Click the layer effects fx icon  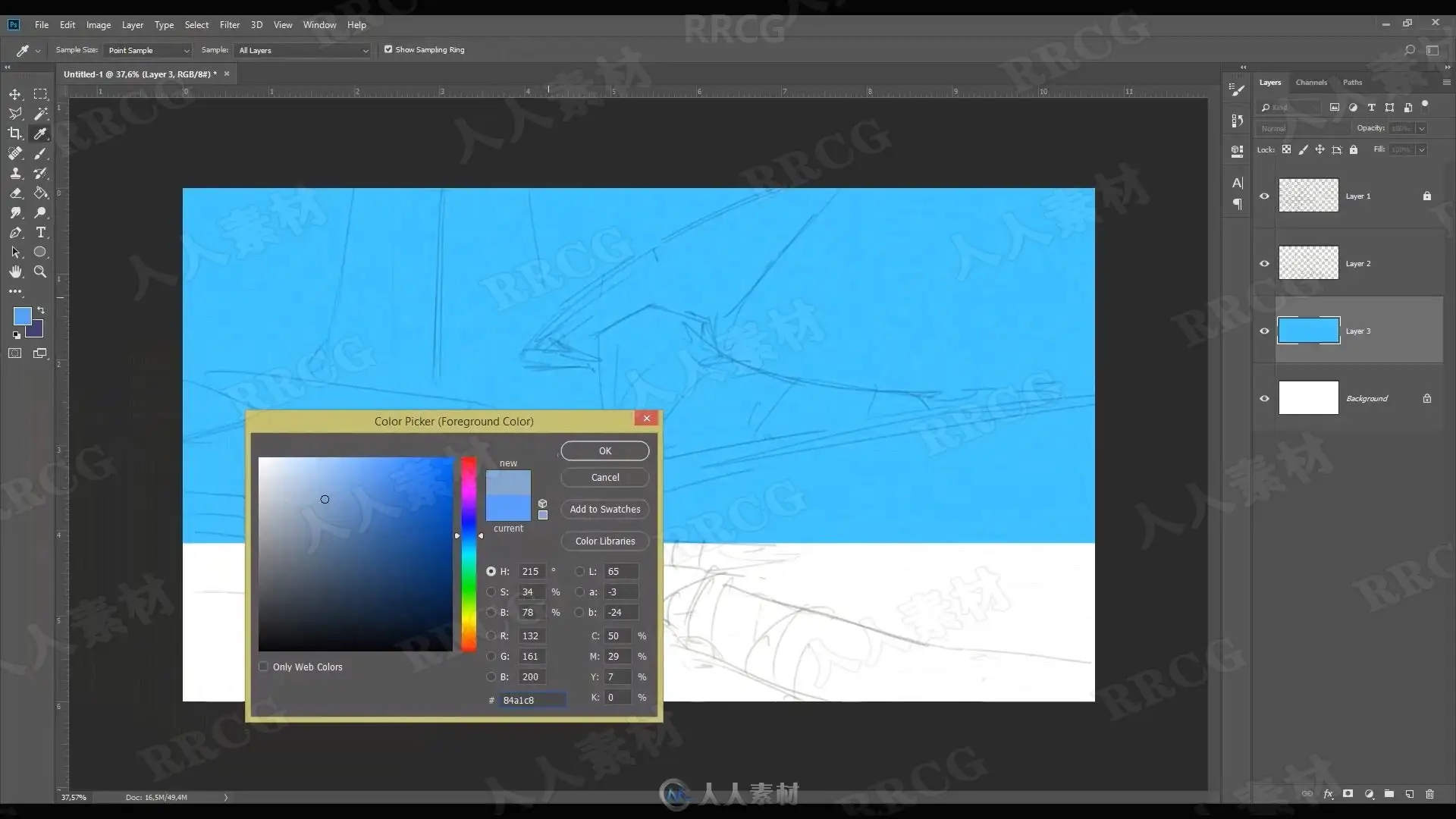[x=1328, y=794]
